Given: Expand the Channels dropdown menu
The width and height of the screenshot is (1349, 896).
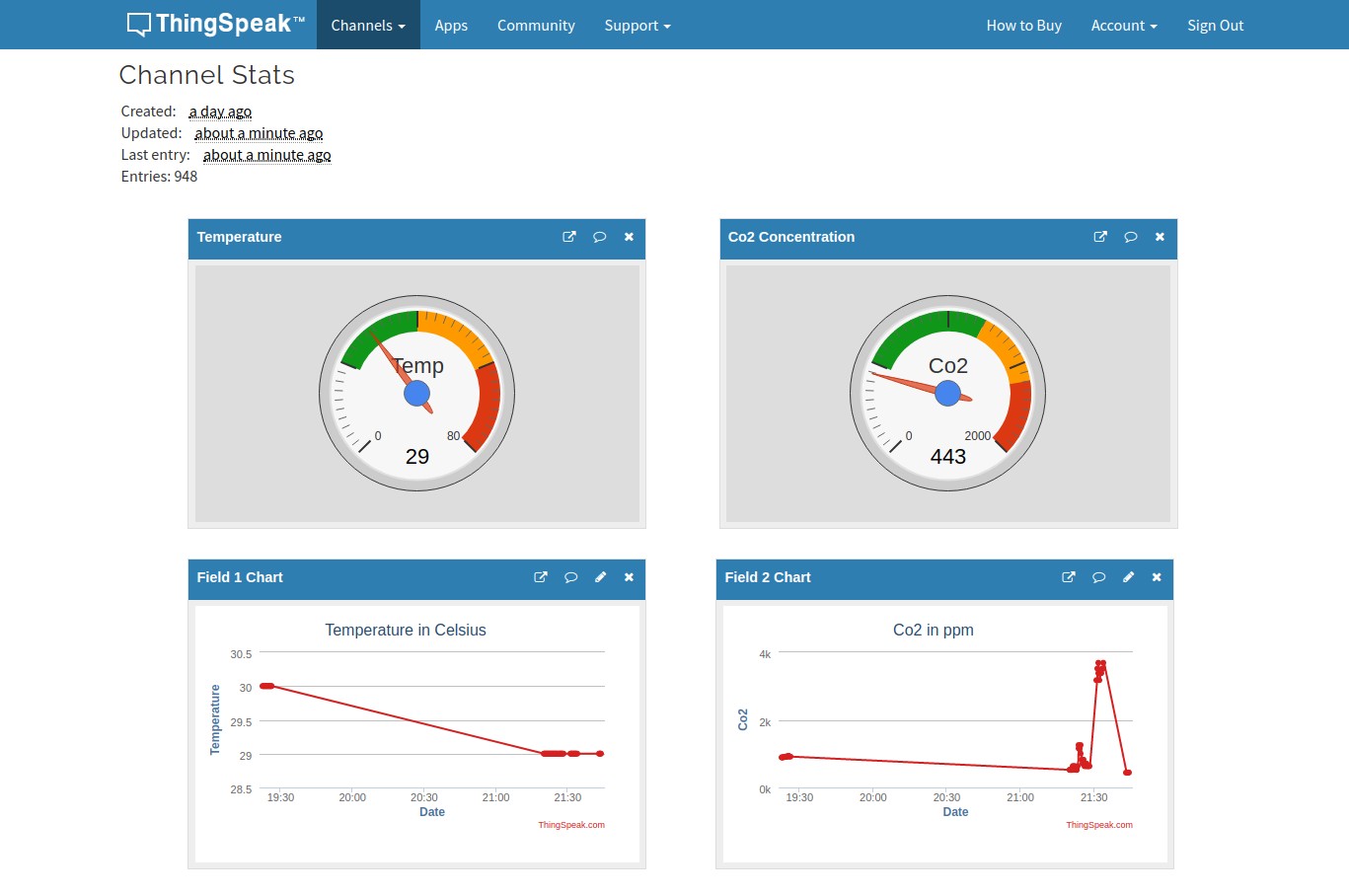Looking at the screenshot, I should pos(368,26).
